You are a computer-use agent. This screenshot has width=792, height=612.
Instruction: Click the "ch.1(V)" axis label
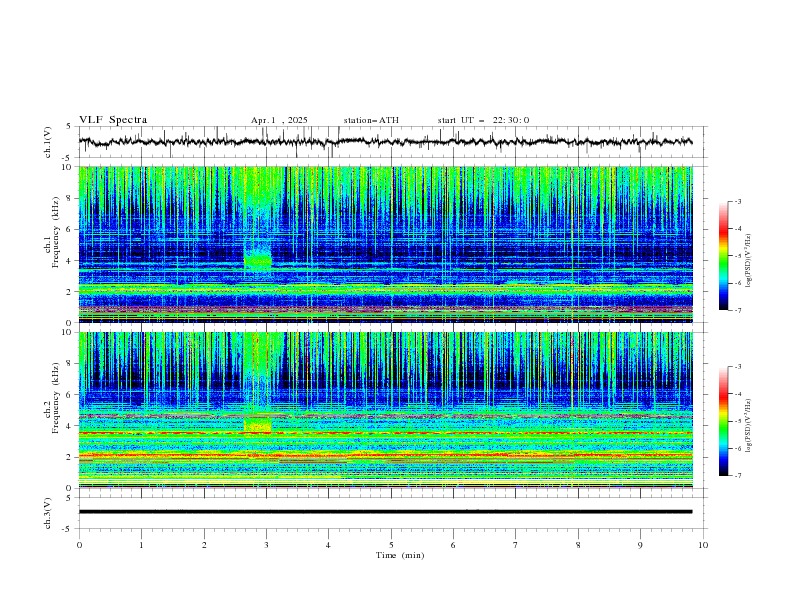click(x=47, y=142)
